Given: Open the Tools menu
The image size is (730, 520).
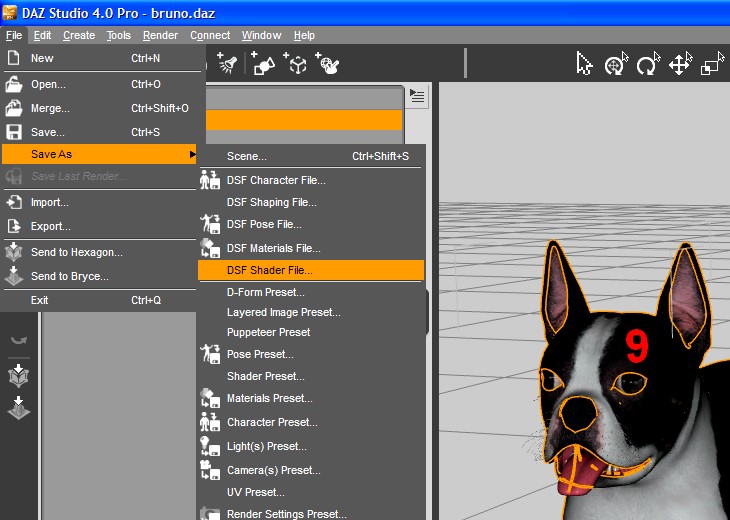Looking at the screenshot, I should coord(119,35).
